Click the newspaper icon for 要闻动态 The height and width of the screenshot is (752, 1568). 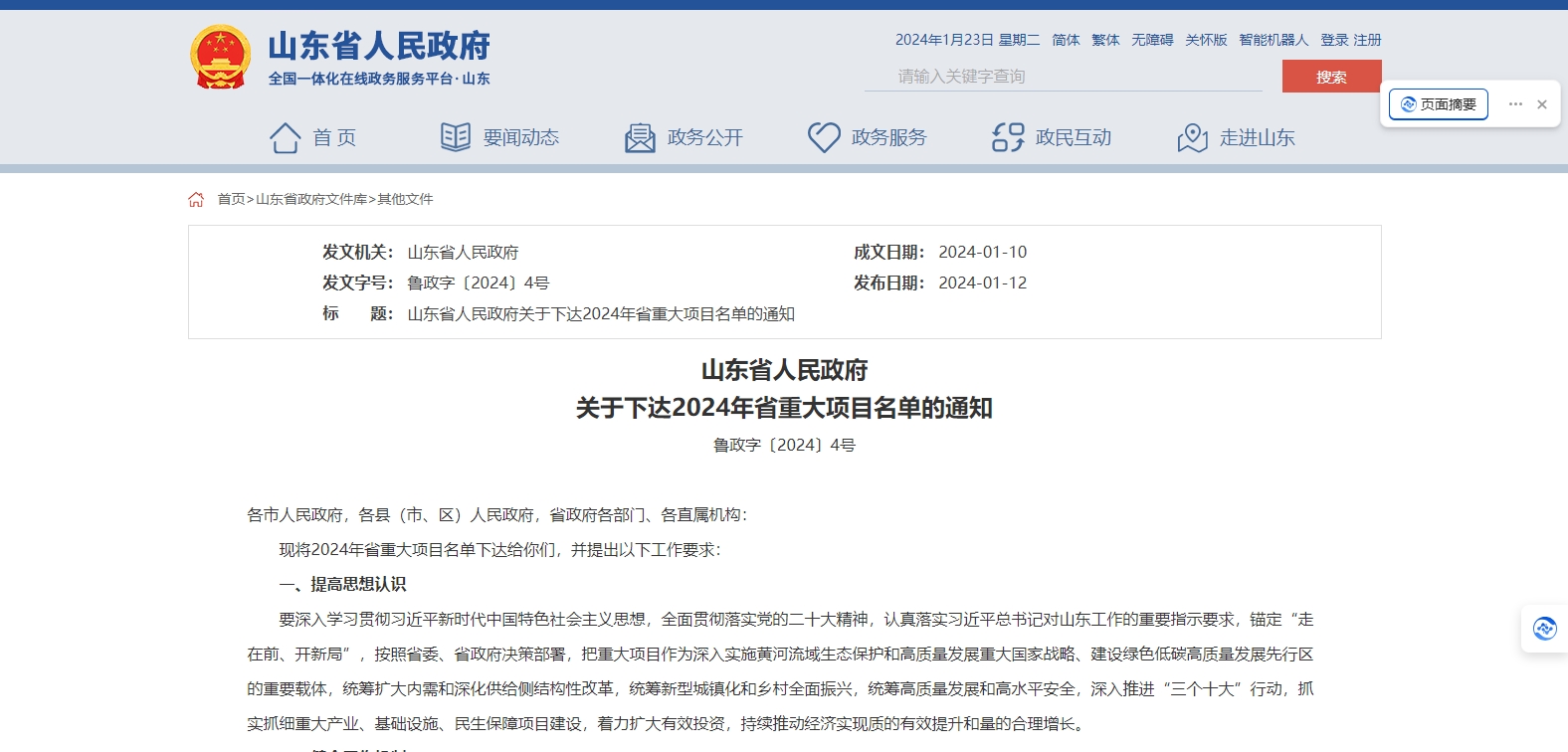coord(456,137)
